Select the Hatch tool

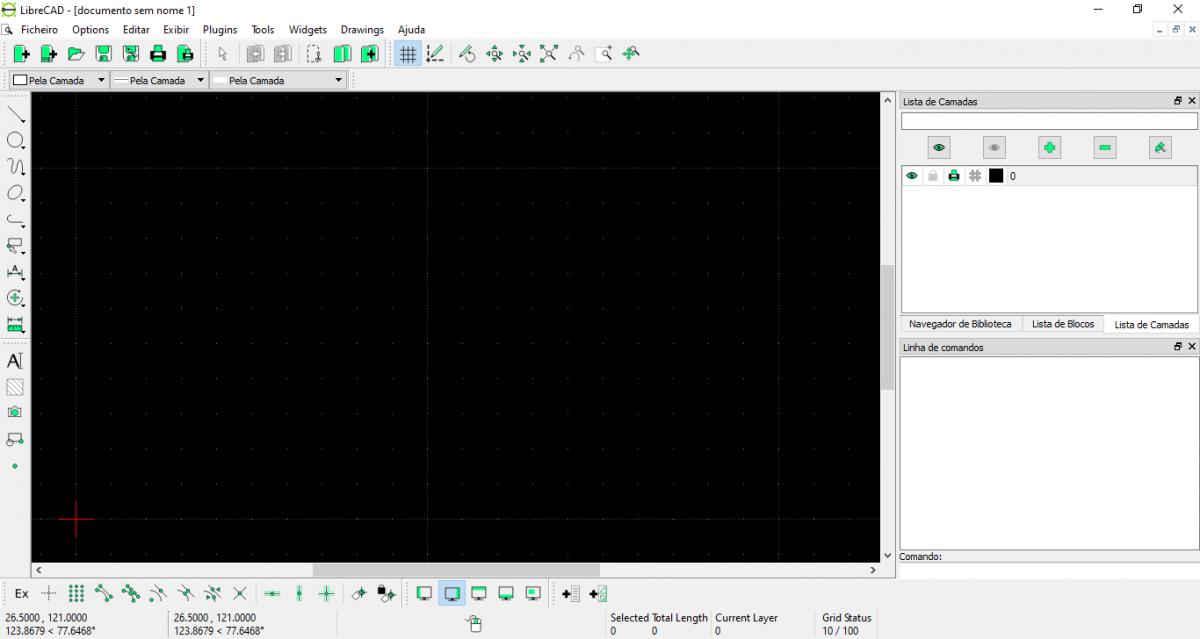(15, 386)
